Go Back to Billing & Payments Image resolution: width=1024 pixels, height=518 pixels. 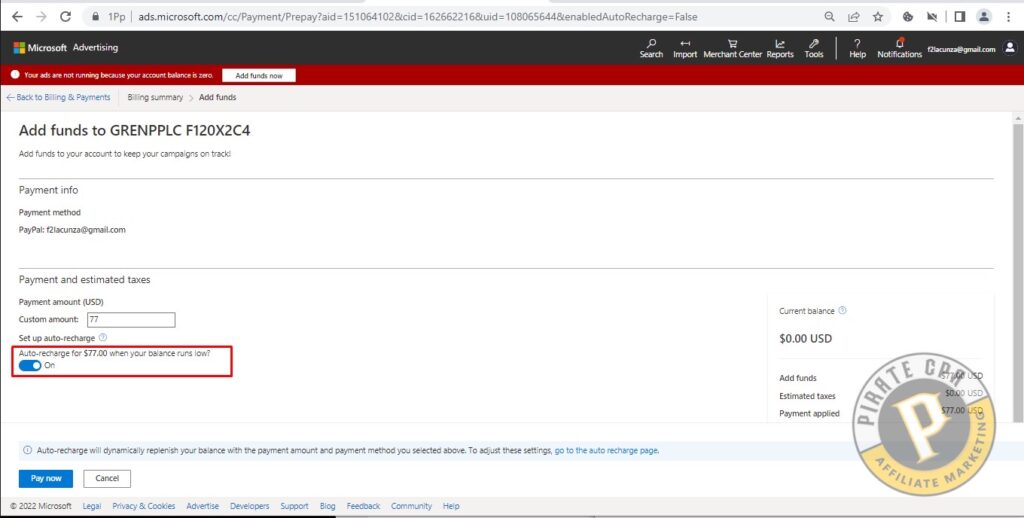[x=58, y=97]
